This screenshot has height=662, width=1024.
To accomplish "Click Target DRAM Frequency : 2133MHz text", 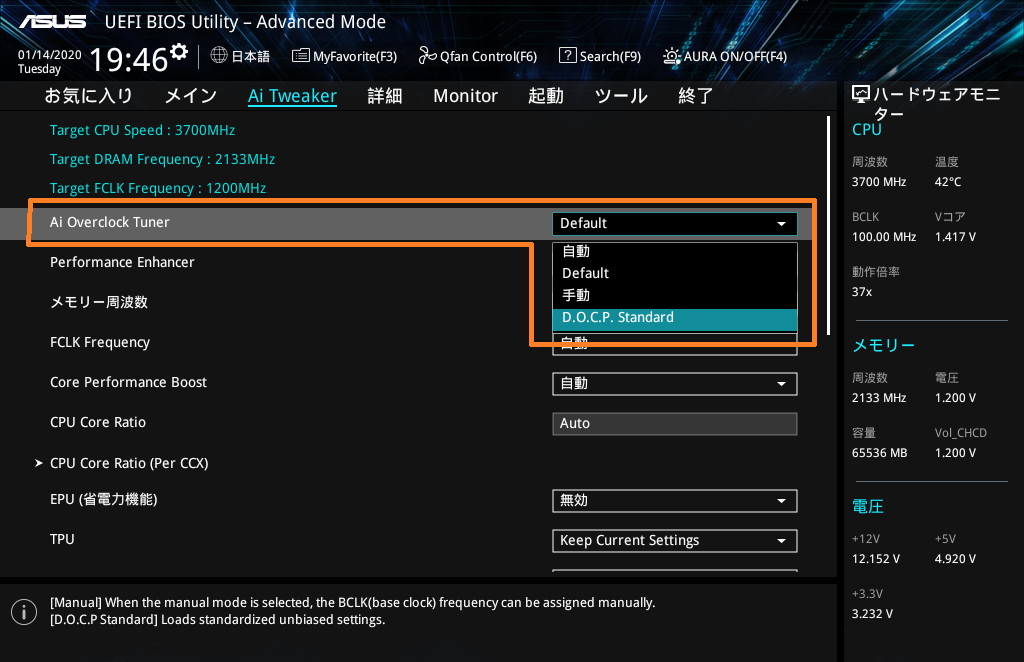I will (x=163, y=159).
